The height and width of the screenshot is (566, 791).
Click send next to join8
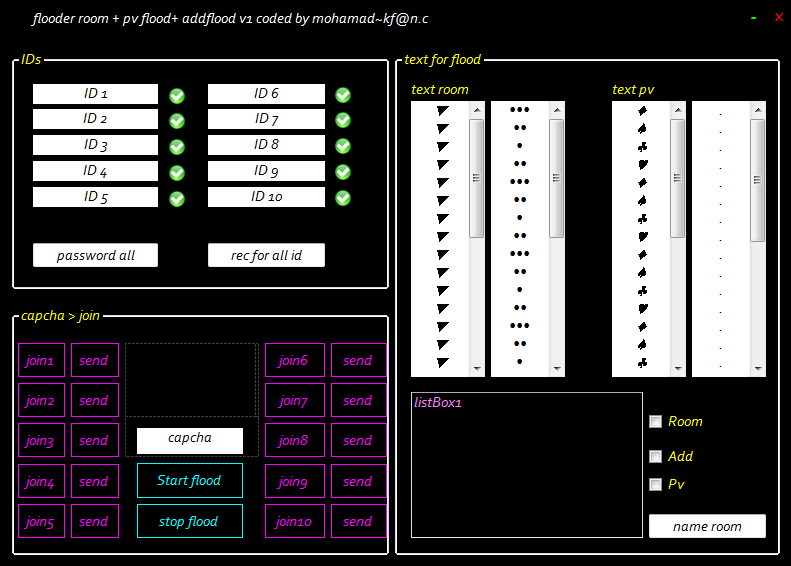(x=359, y=440)
